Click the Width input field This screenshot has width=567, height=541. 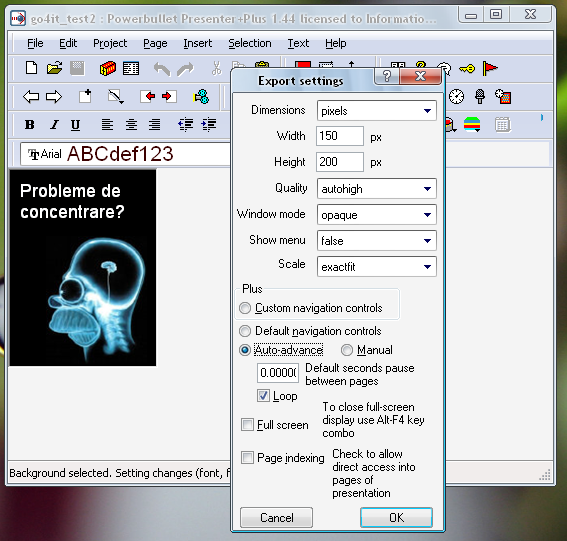(340, 136)
